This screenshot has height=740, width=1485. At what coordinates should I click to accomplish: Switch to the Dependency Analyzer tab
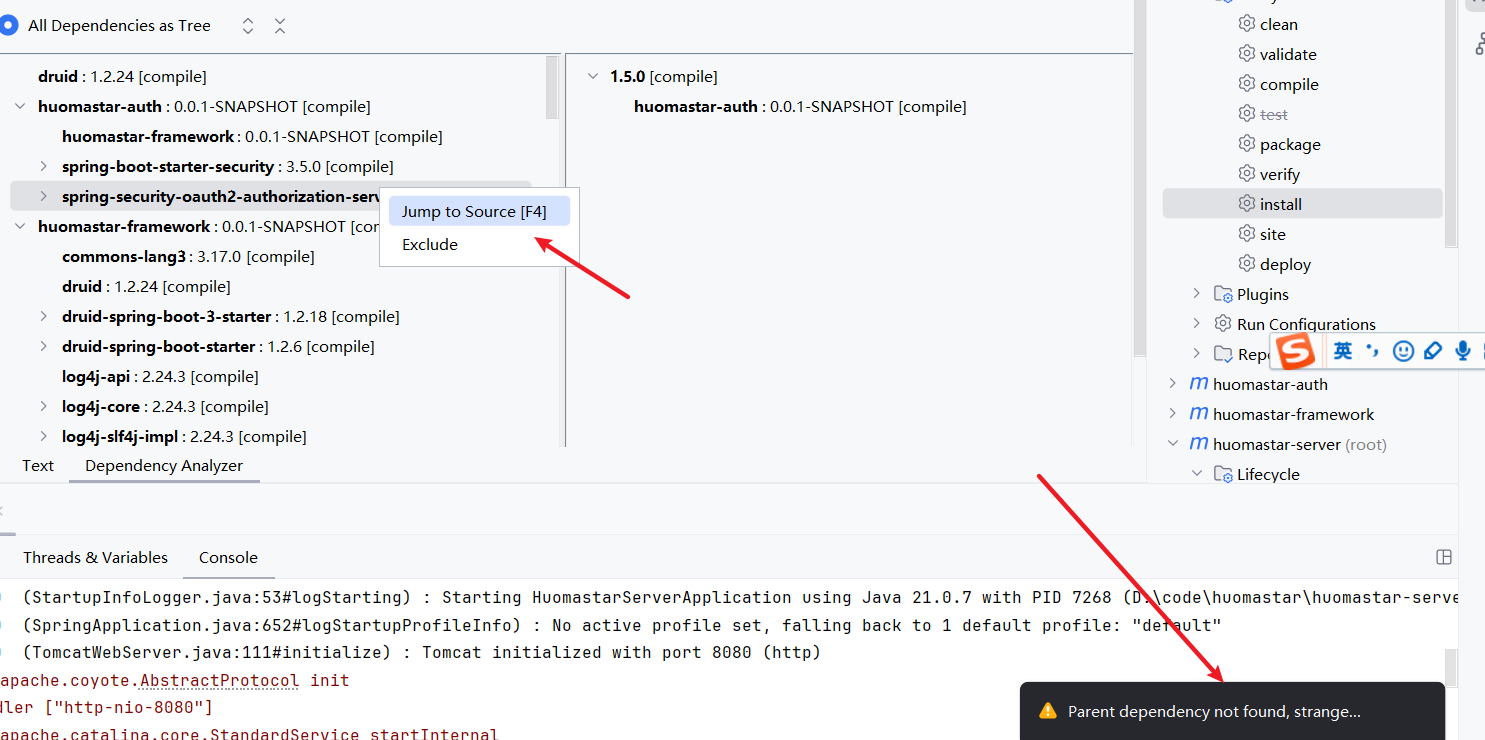click(x=164, y=465)
